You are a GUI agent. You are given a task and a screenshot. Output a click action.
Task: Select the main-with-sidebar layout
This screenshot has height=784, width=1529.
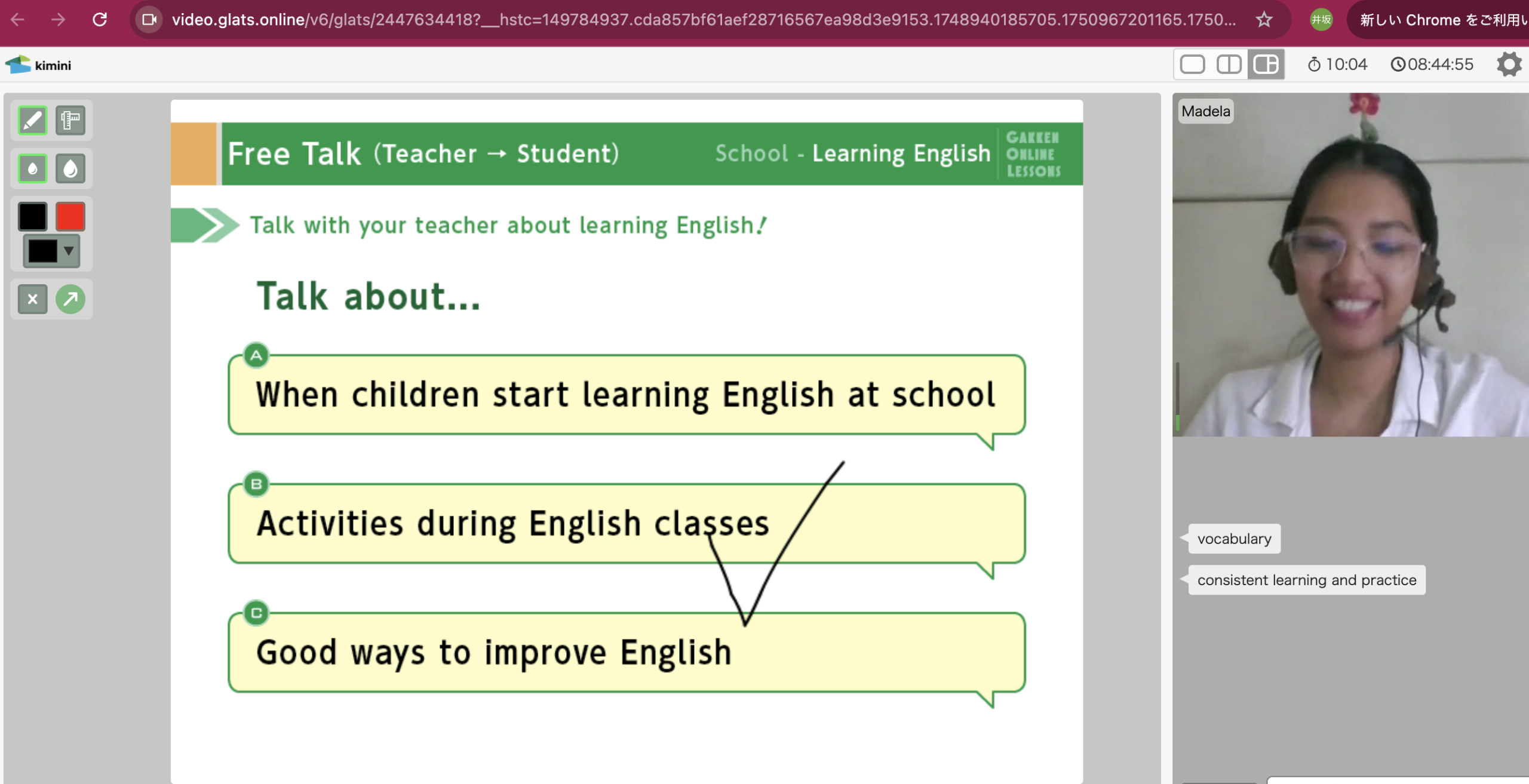(x=1266, y=64)
